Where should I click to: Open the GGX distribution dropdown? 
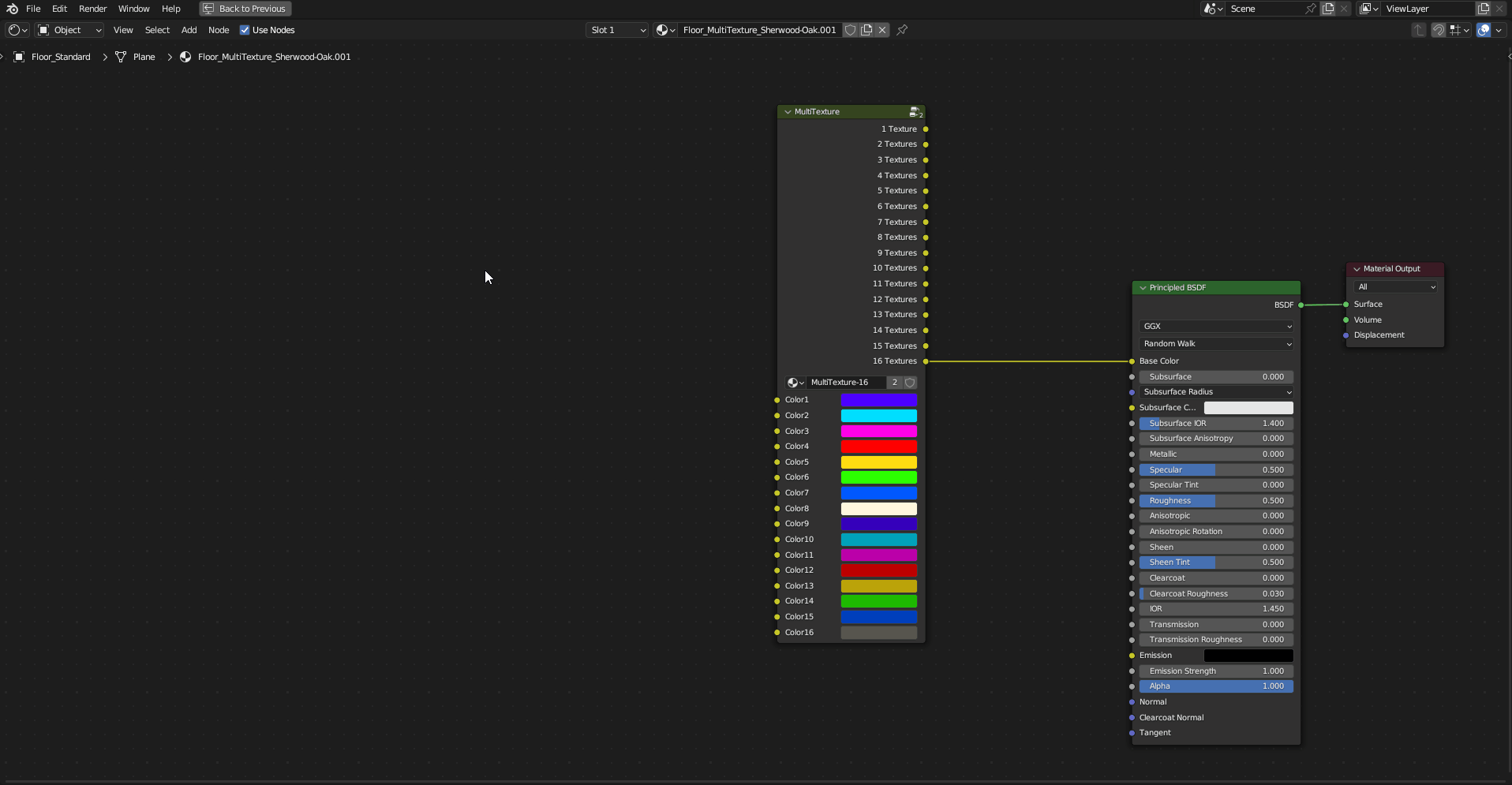1216,327
